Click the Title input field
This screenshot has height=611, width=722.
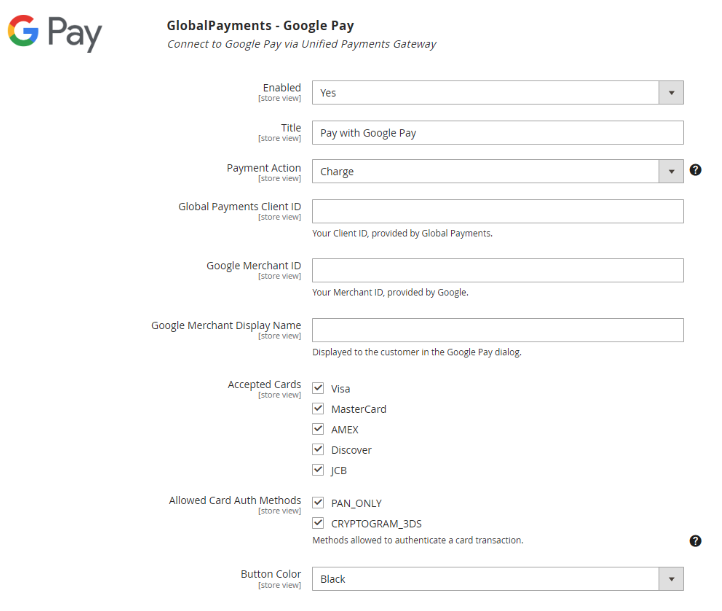497,133
